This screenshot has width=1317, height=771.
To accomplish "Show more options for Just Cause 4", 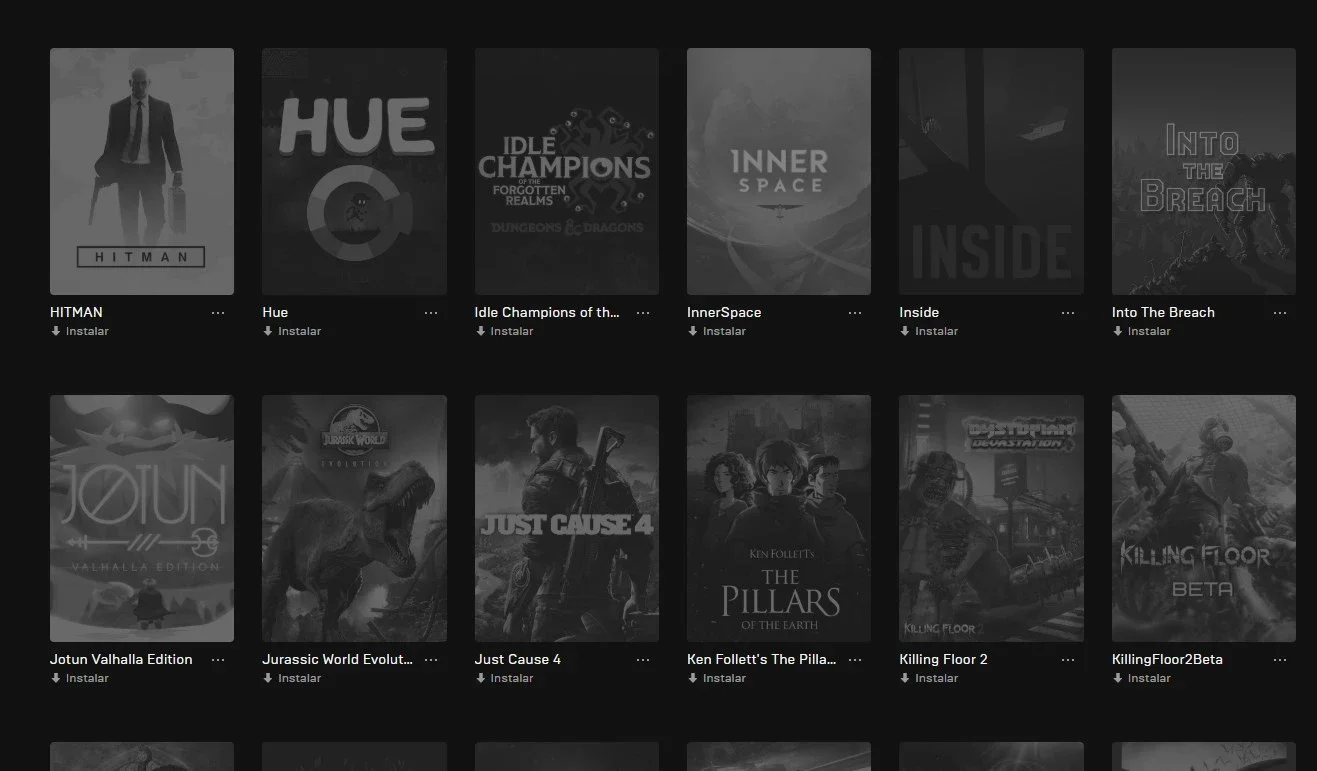I will pyautogui.click(x=643, y=660).
